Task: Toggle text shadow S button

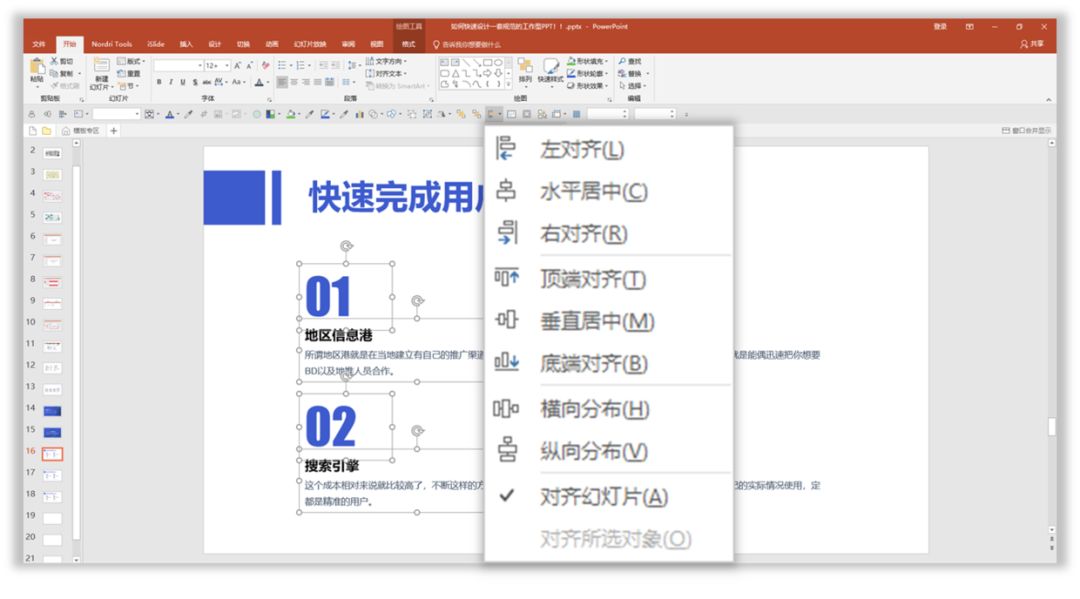Action: 195,82
